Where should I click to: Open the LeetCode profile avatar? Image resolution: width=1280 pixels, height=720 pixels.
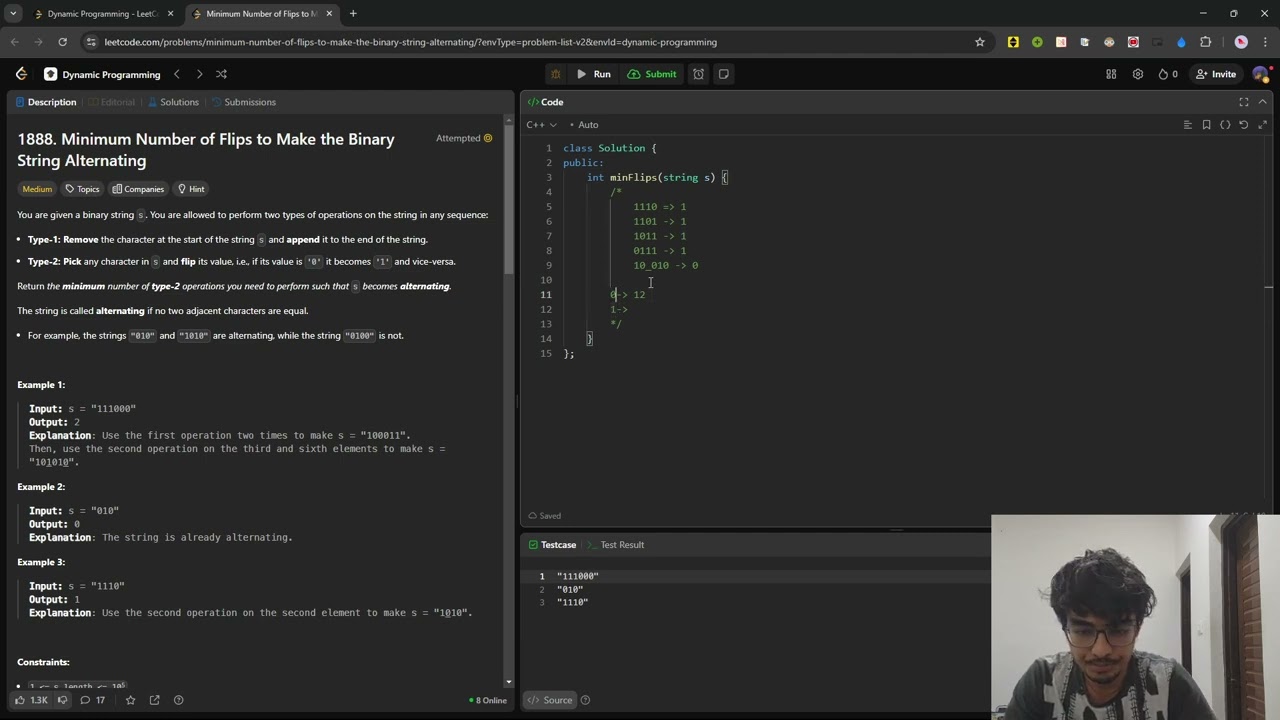click(1260, 74)
